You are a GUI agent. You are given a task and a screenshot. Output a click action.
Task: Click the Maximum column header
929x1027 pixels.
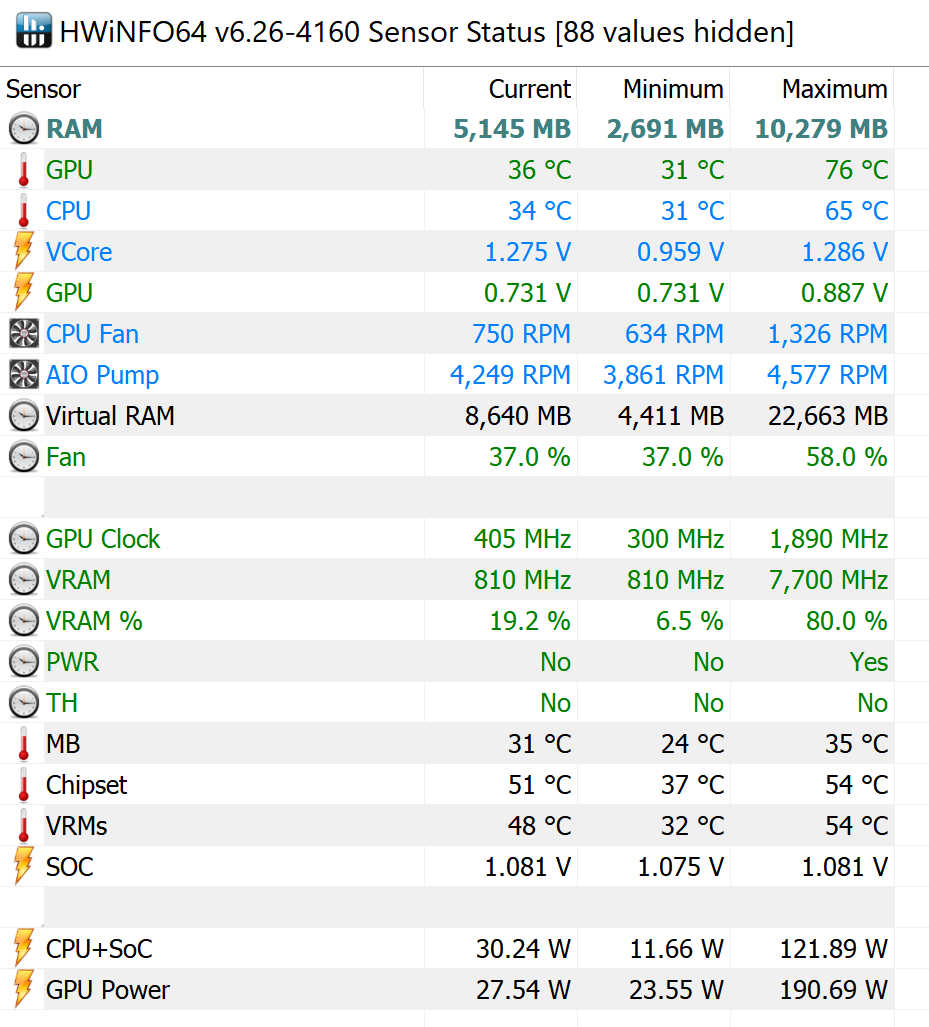tap(835, 89)
